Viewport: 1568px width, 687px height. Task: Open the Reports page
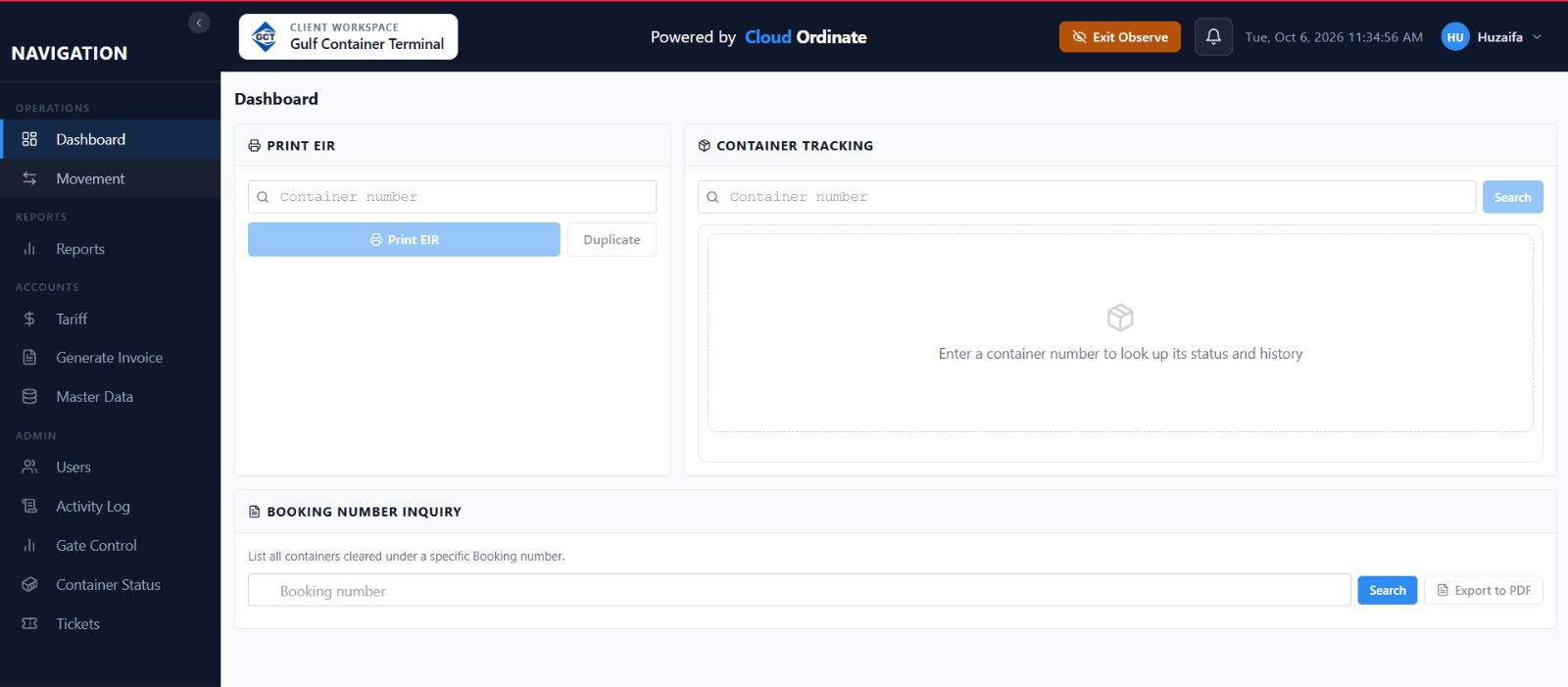(x=111, y=249)
